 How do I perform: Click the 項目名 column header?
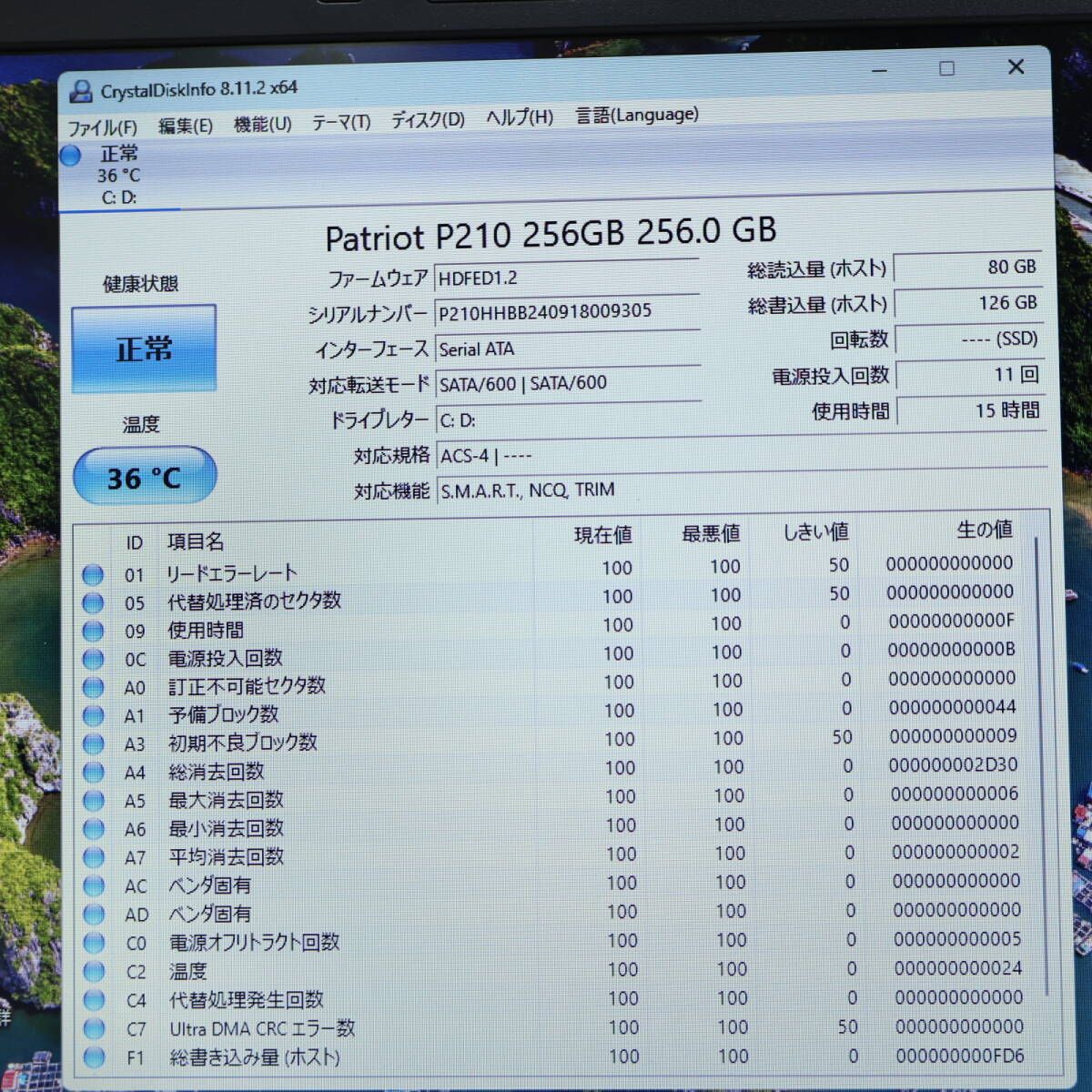[x=196, y=541]
